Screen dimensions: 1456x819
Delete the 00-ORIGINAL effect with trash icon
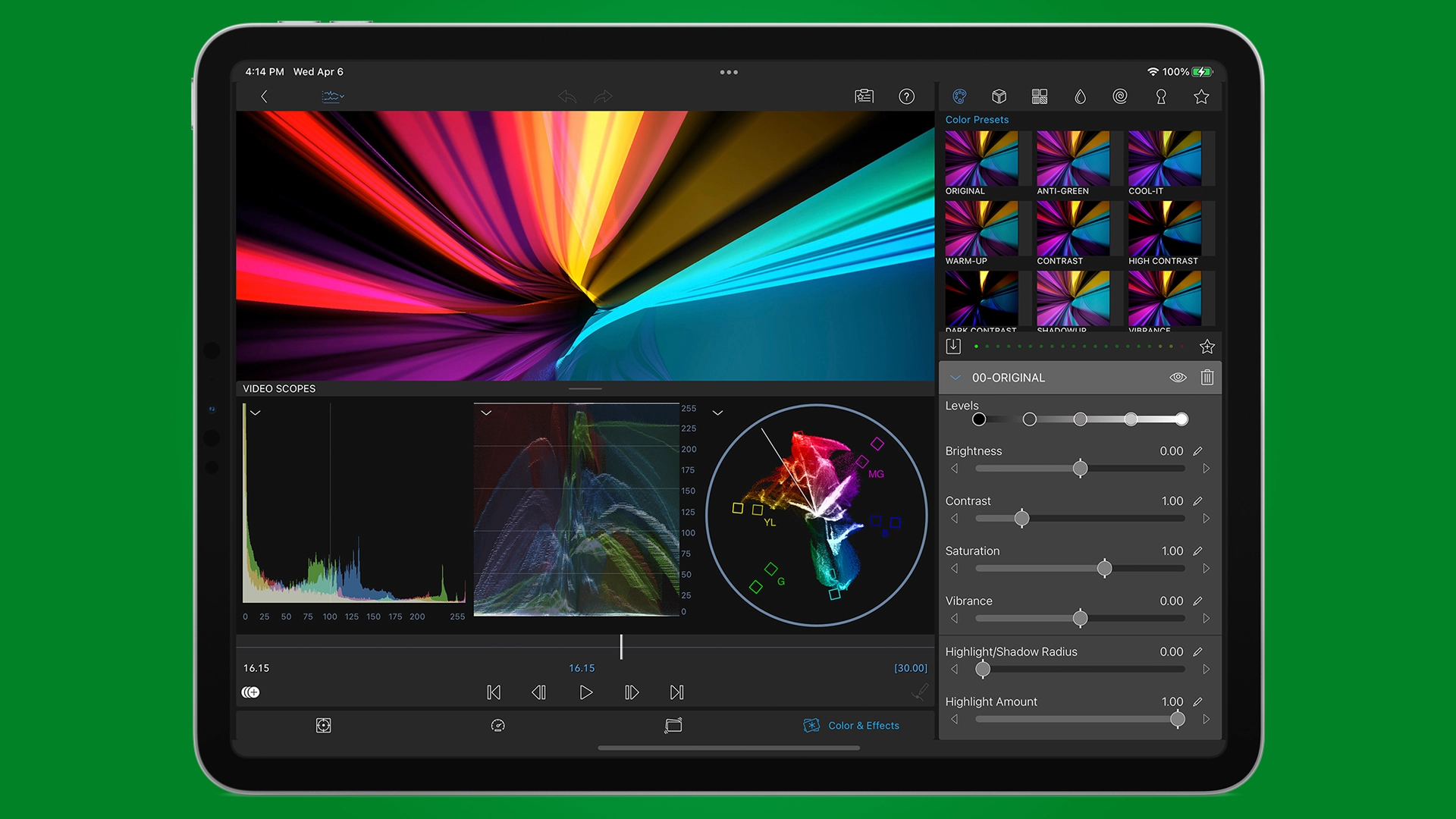1207,377
